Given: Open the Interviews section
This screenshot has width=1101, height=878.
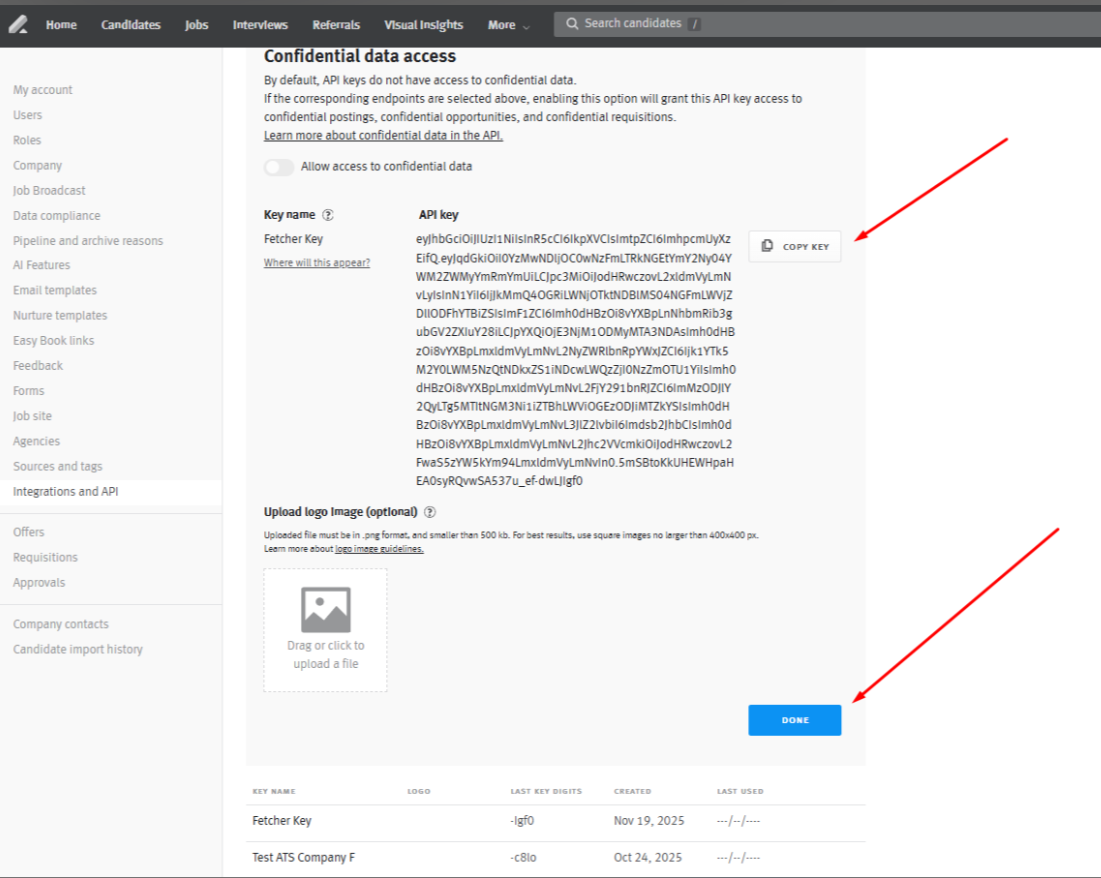Looking at the screenshot, I should 259,24.
